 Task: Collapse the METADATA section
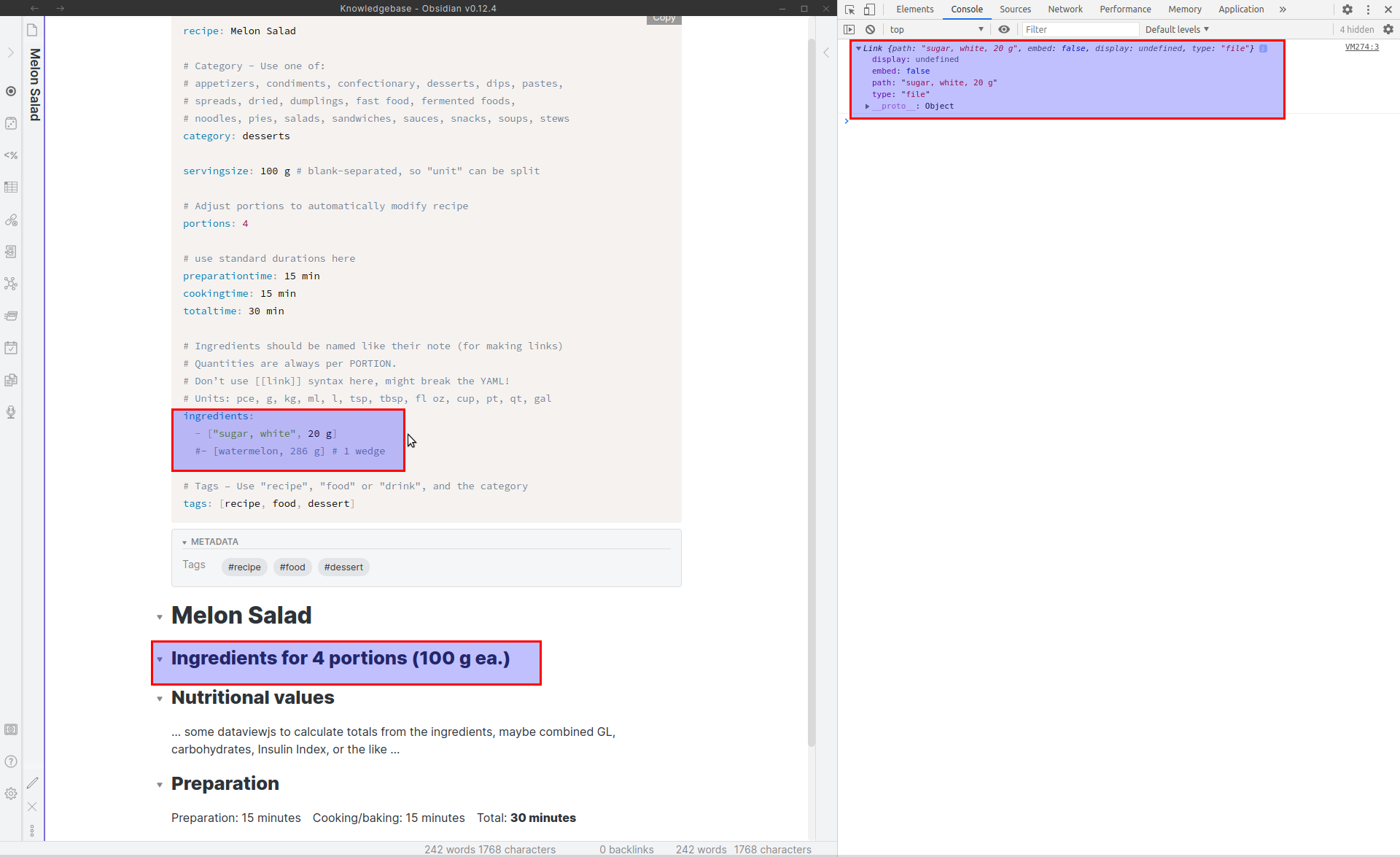click(184, 542)
